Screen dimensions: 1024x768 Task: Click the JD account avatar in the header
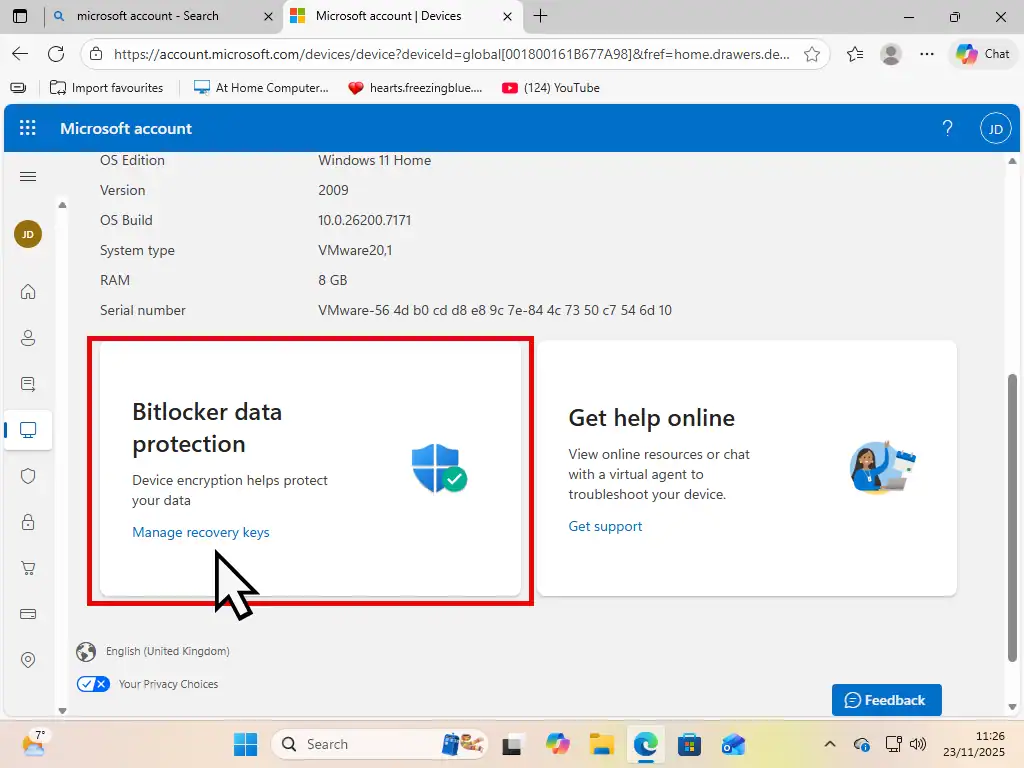point(995,128)
